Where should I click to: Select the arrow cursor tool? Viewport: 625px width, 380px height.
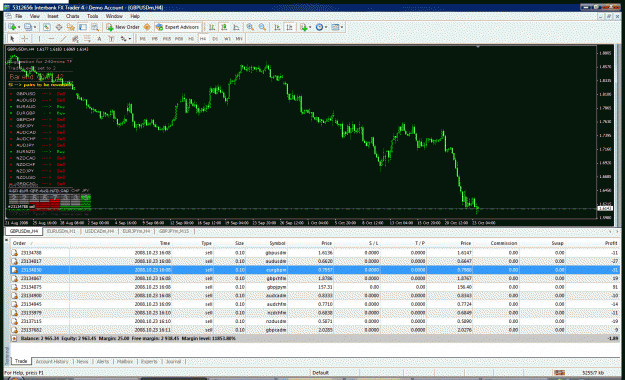[12, 39]
